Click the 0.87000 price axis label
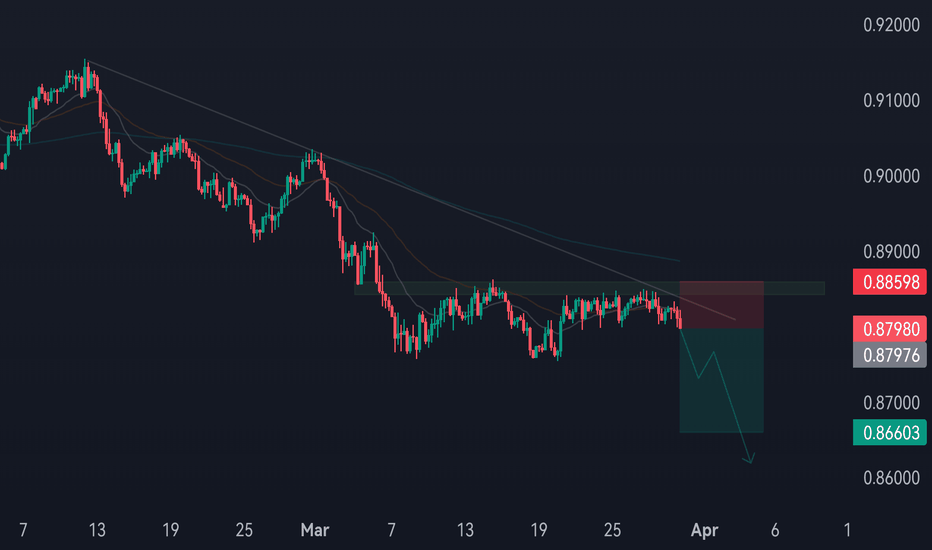The image size is (932, 550). 891,403
